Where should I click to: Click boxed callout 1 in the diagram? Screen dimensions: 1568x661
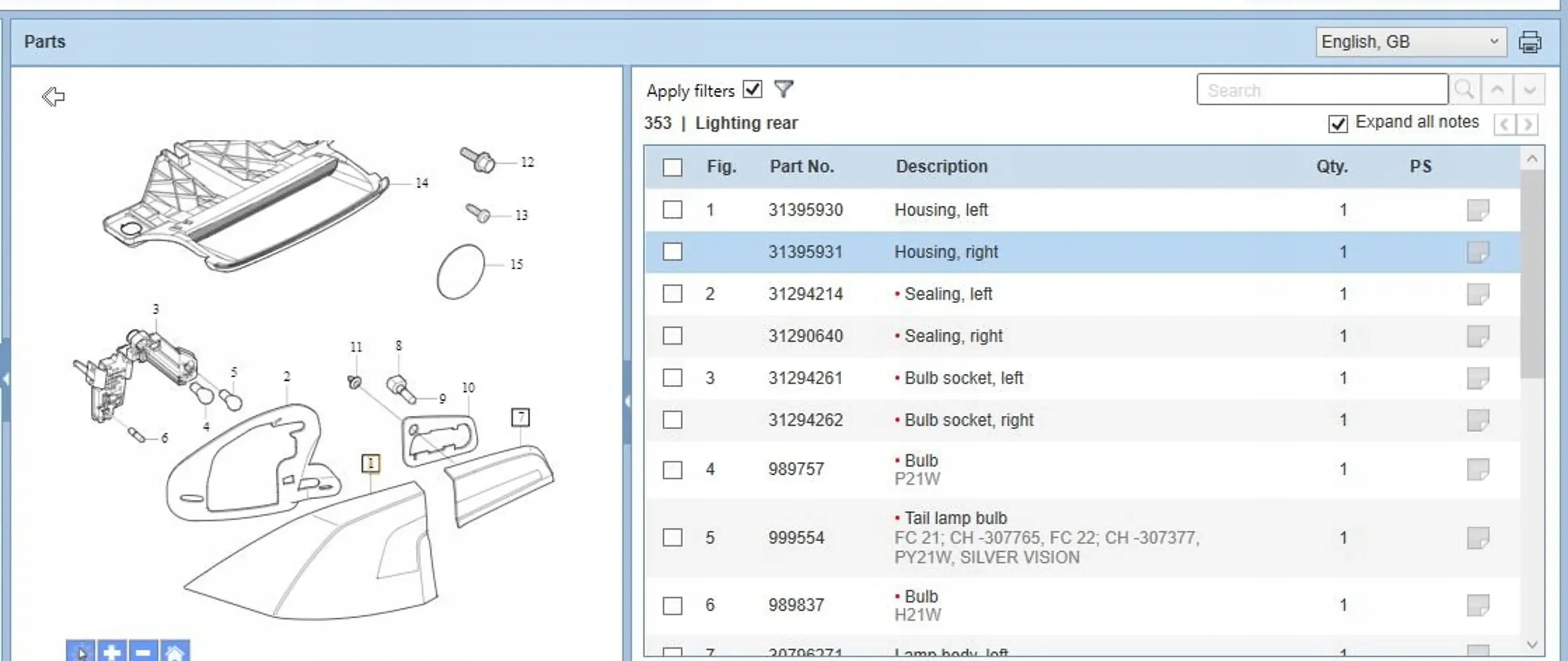tap(371, 463)
